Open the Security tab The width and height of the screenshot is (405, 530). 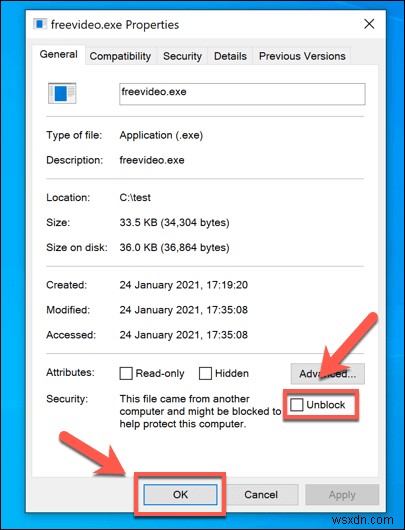tap(182, 56)
